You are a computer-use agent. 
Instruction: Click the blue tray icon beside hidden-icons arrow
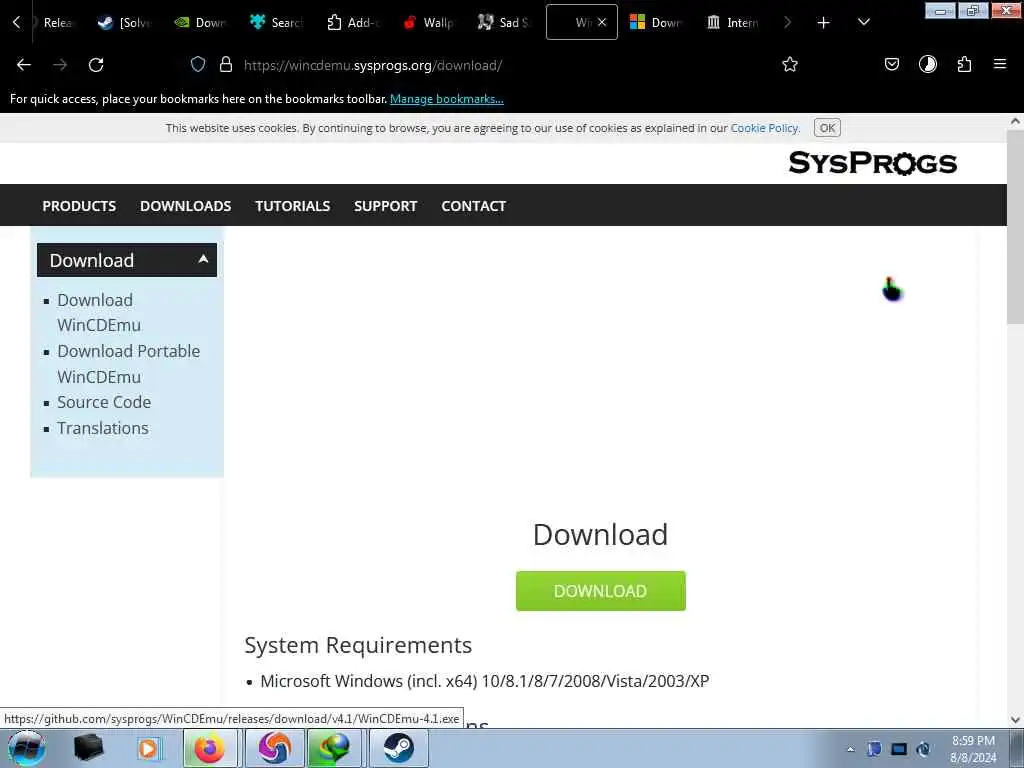tap(874, 749)
